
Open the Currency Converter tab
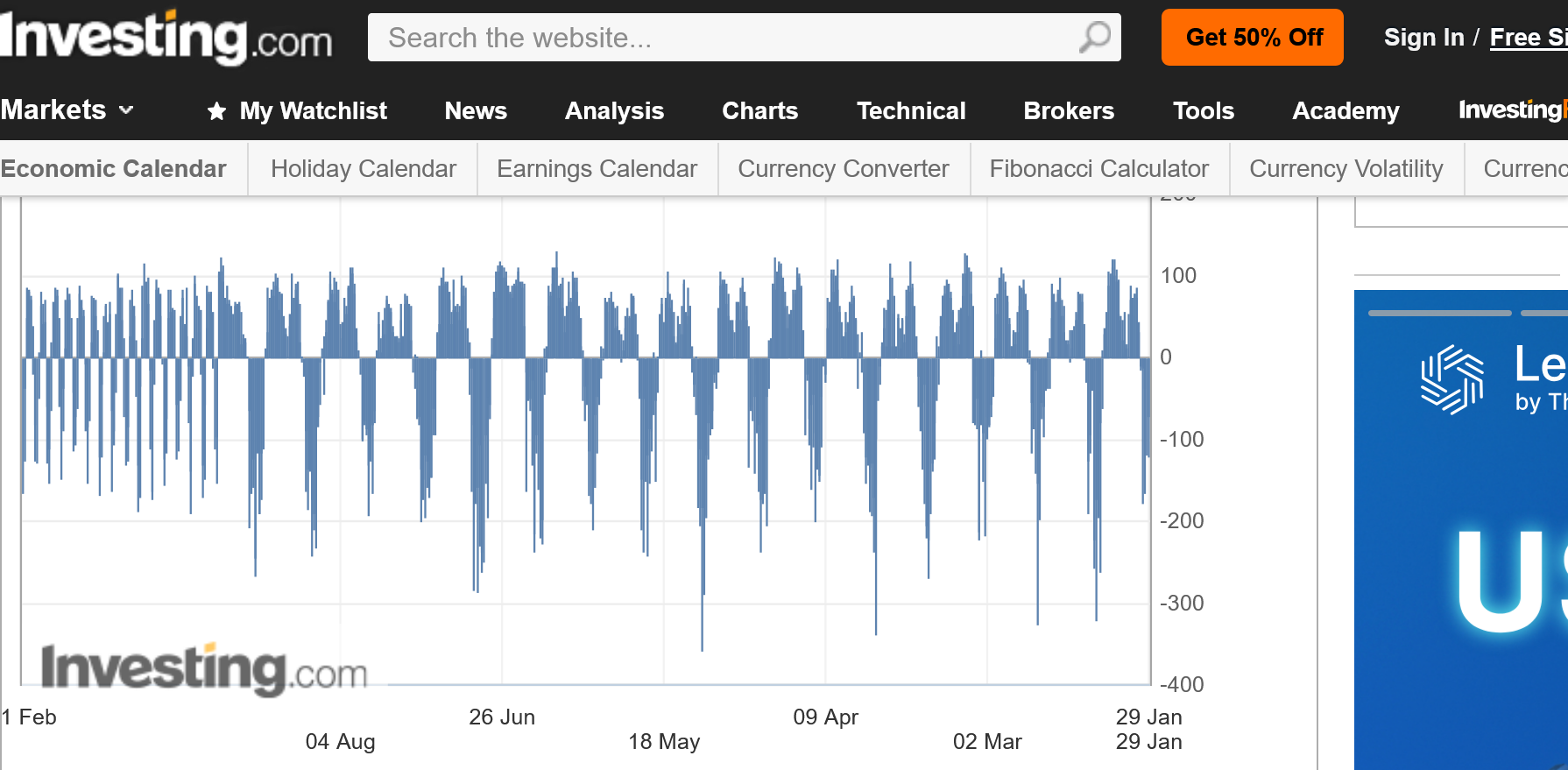tap(843, 168)
